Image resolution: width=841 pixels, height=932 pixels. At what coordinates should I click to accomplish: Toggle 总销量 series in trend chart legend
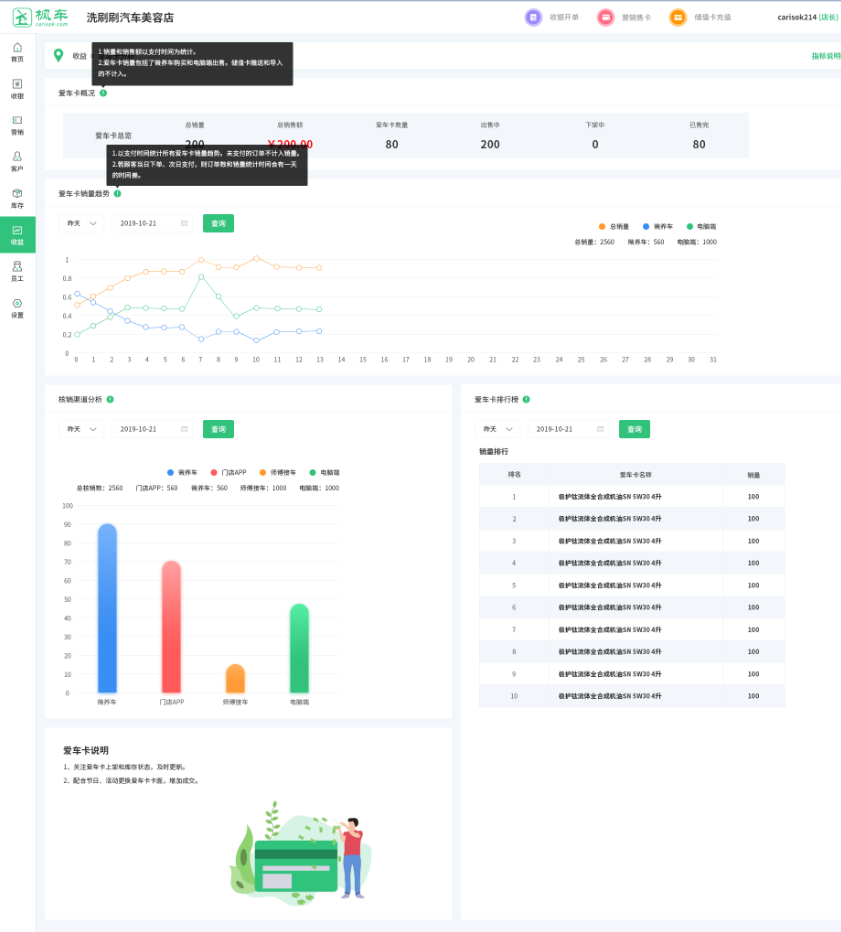pyautogui.click(x=614, y=227)
